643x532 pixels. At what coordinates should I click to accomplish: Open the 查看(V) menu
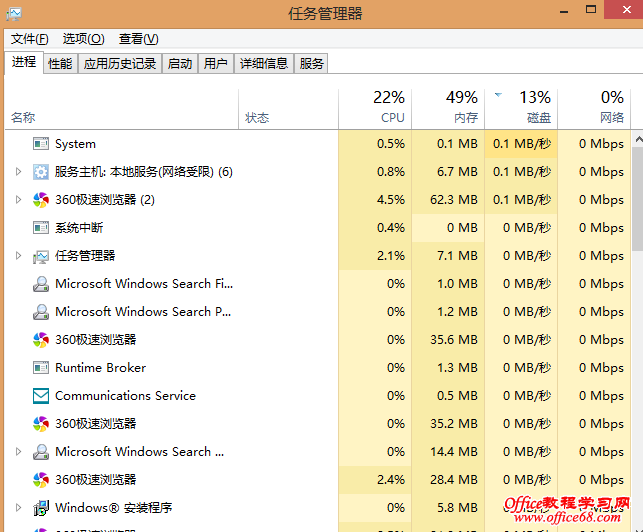[139, 39]
